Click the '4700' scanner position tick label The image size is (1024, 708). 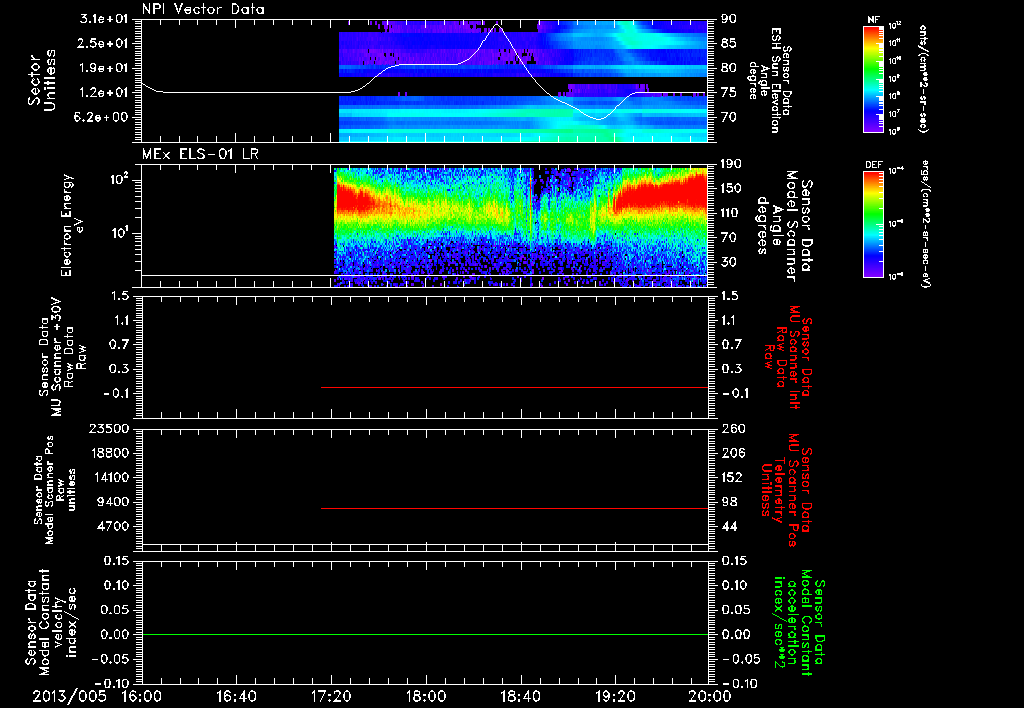114,526
